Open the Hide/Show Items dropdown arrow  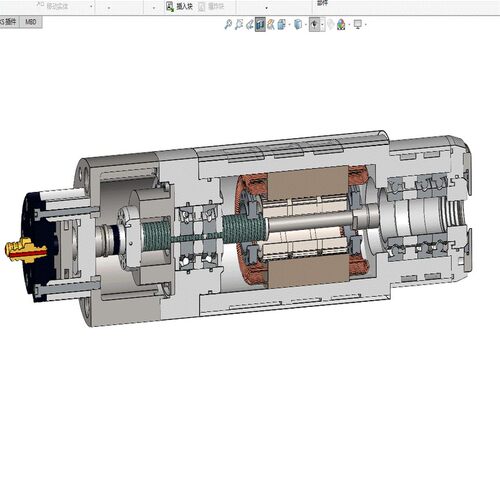322,25
